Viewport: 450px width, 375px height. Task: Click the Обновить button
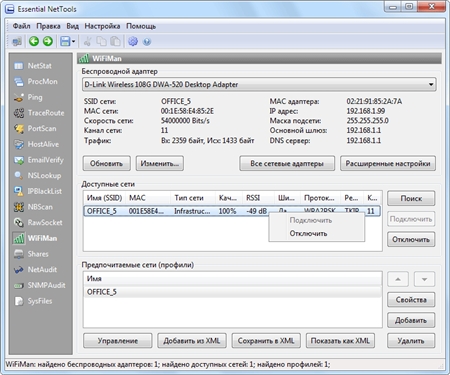[106, 163]
